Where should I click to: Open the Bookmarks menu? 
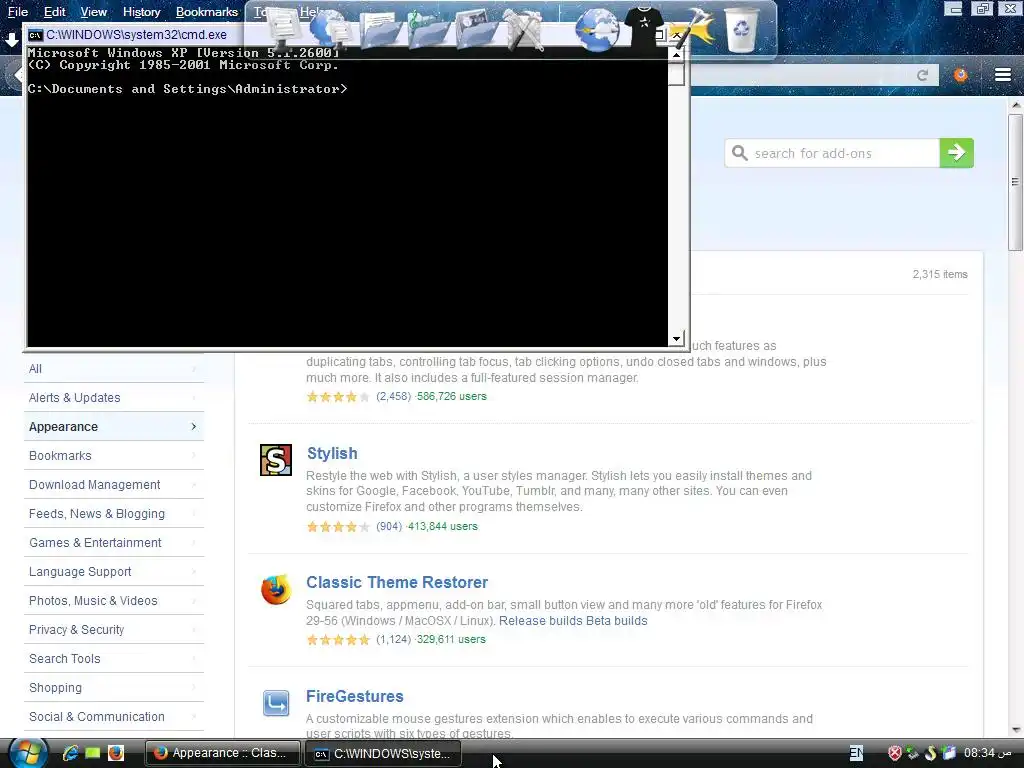(x=206, y=12)
